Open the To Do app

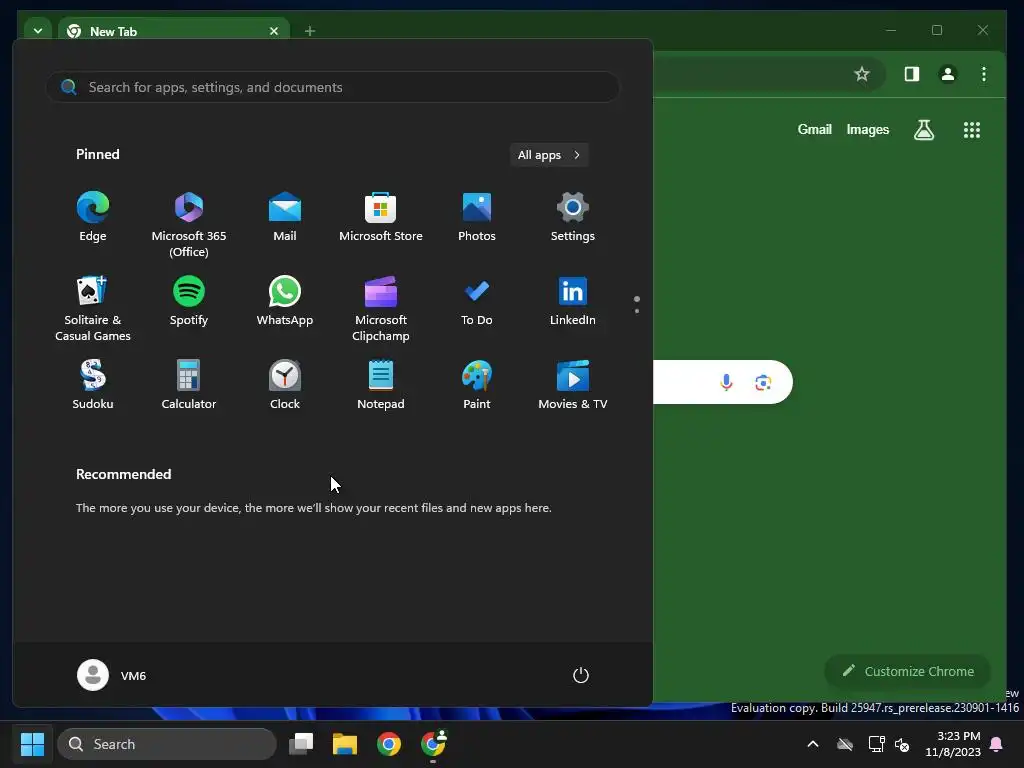[477, 301]
